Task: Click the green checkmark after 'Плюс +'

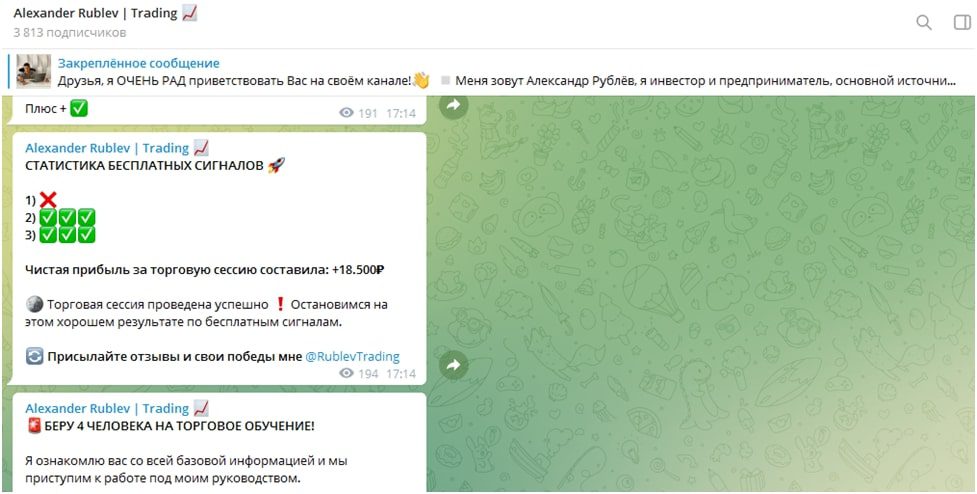Action: 79,108
